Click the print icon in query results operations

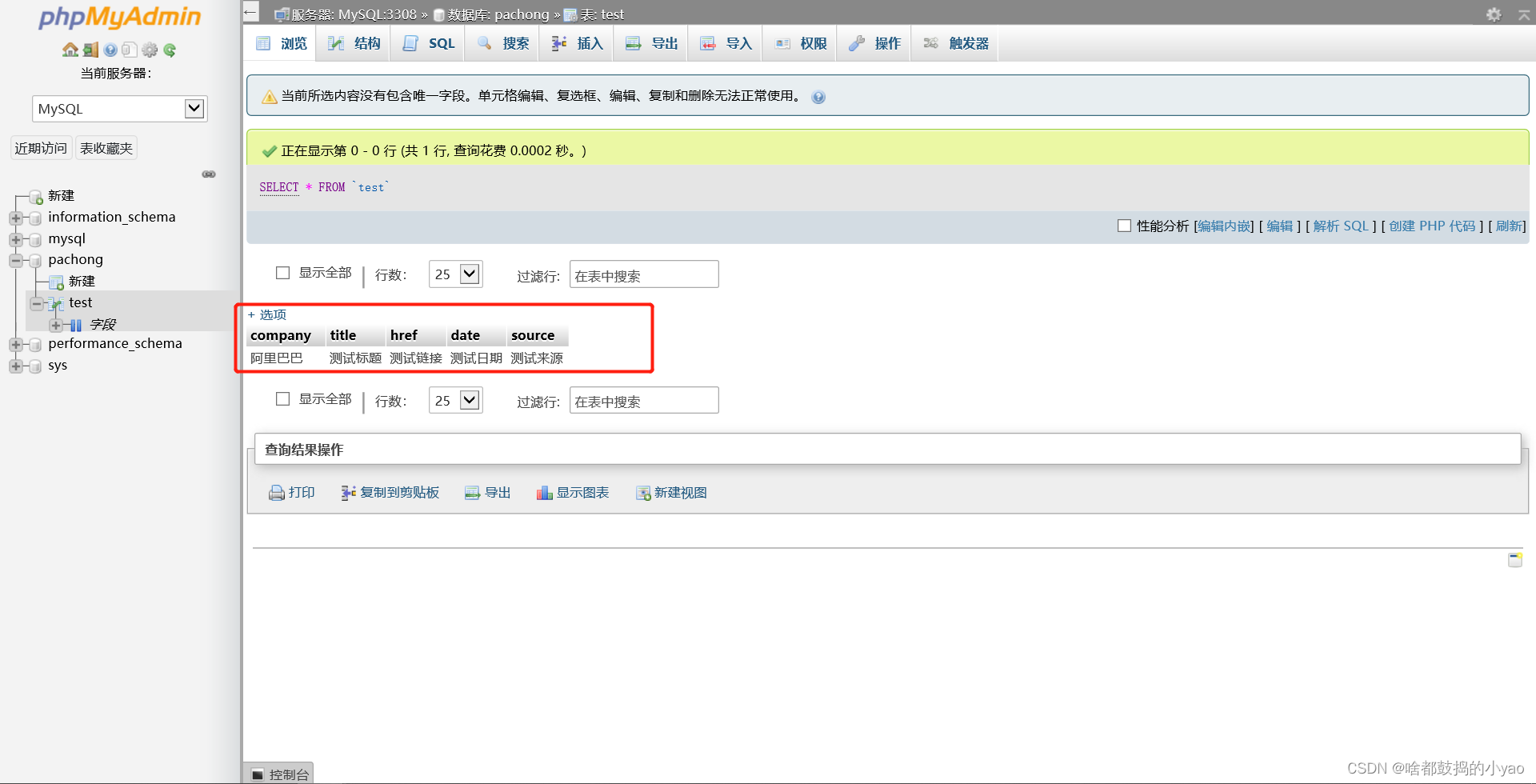click(277, 493)
